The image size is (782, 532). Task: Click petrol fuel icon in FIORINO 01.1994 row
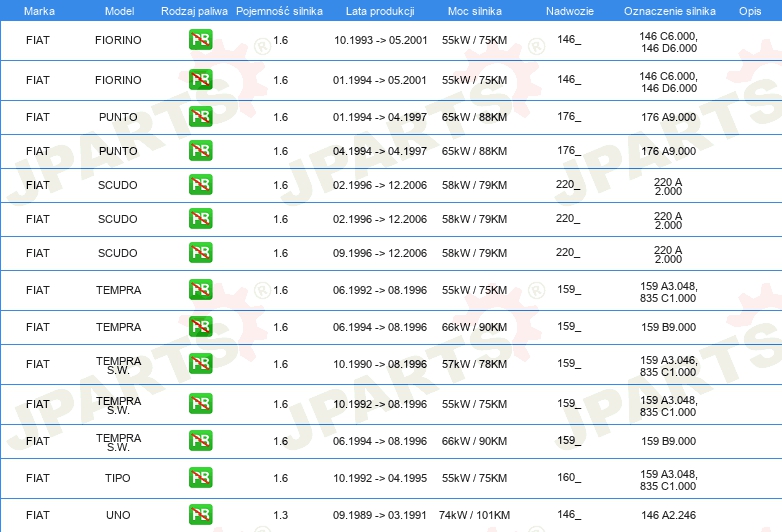click(200, 79)
